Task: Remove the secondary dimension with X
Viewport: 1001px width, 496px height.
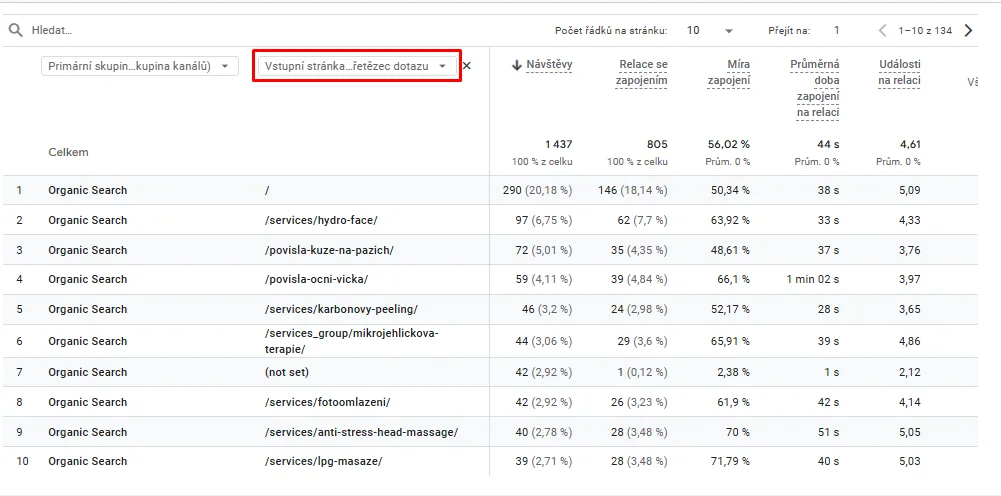Action: point(467,65)
